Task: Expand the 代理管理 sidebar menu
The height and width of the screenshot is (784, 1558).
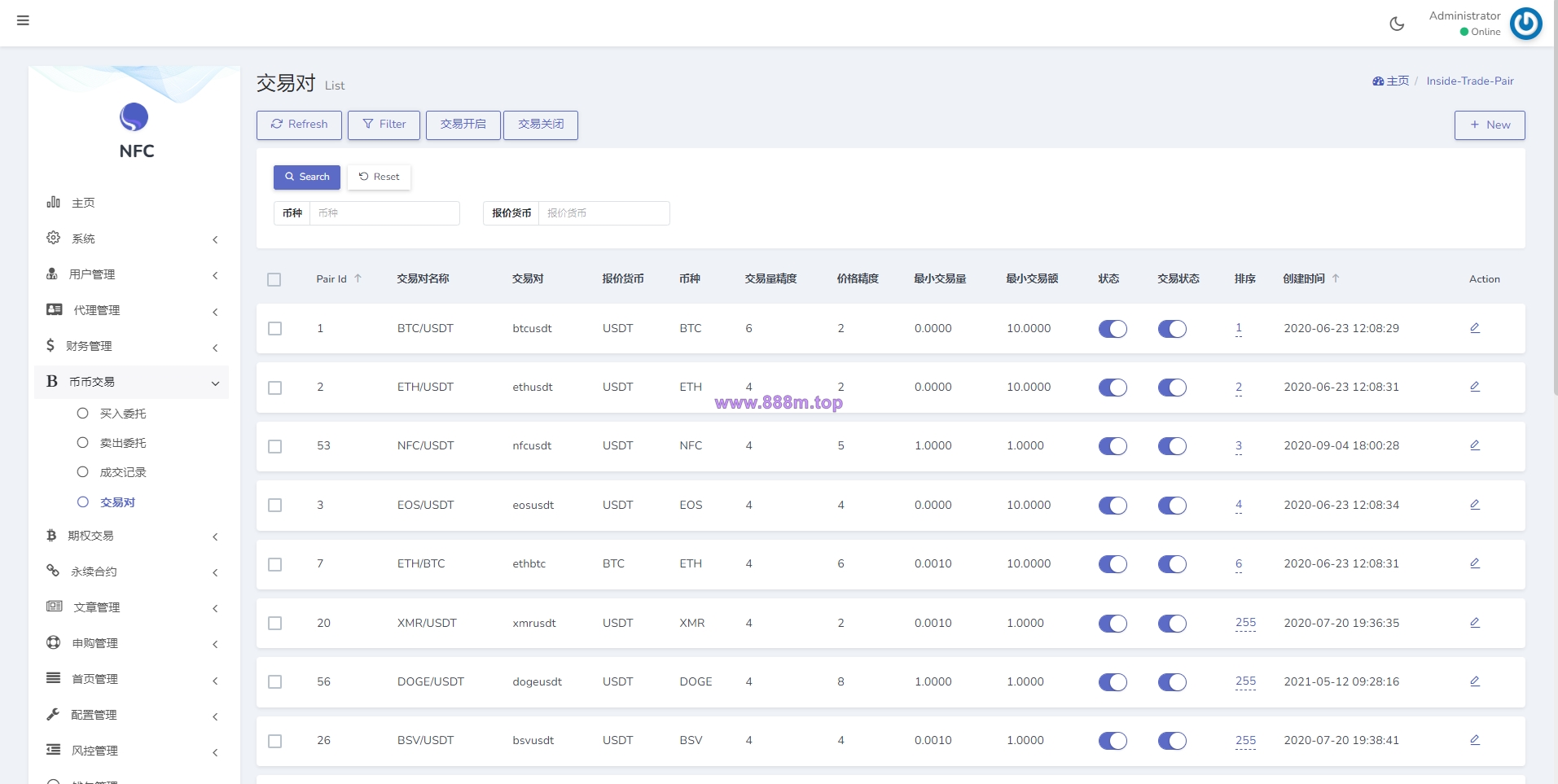Action: [x=132, y=310]
